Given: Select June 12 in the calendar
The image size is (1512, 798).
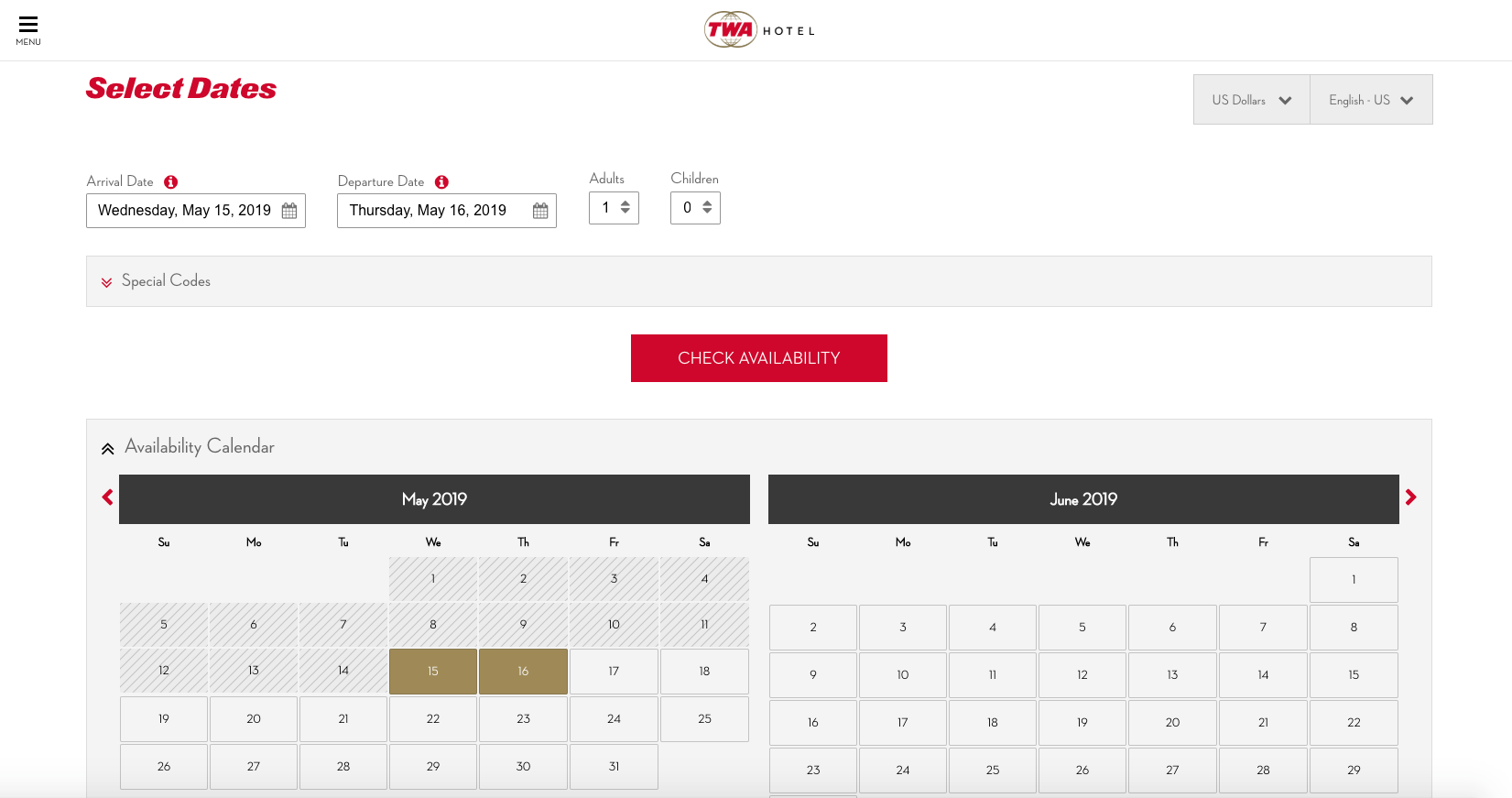Looking at the screenshot, I should pyautogui.click(x=1082, y=675).
